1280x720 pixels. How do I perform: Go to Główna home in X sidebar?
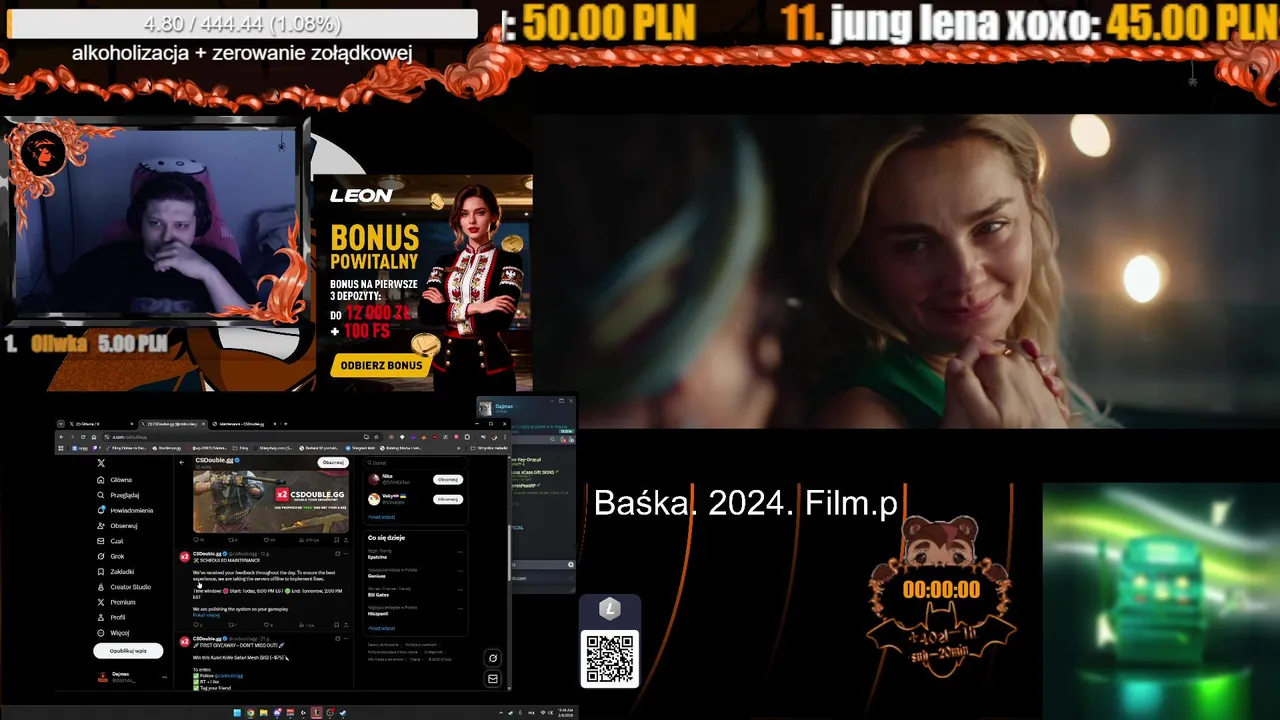[115, 480]
